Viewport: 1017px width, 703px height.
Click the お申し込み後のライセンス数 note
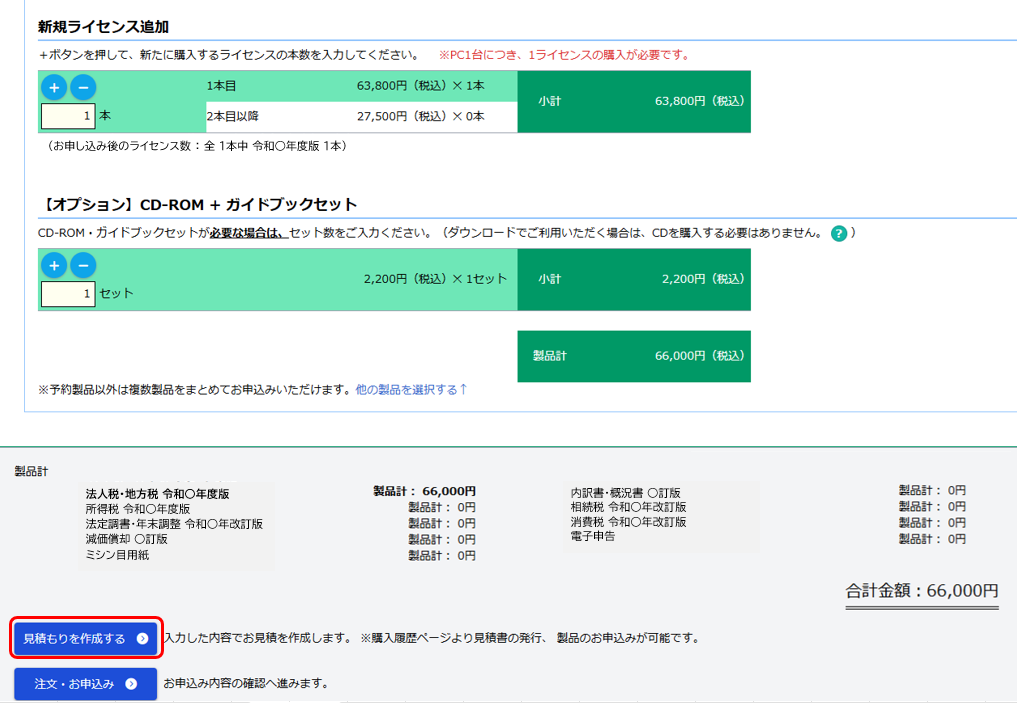(x=197, y=147)
